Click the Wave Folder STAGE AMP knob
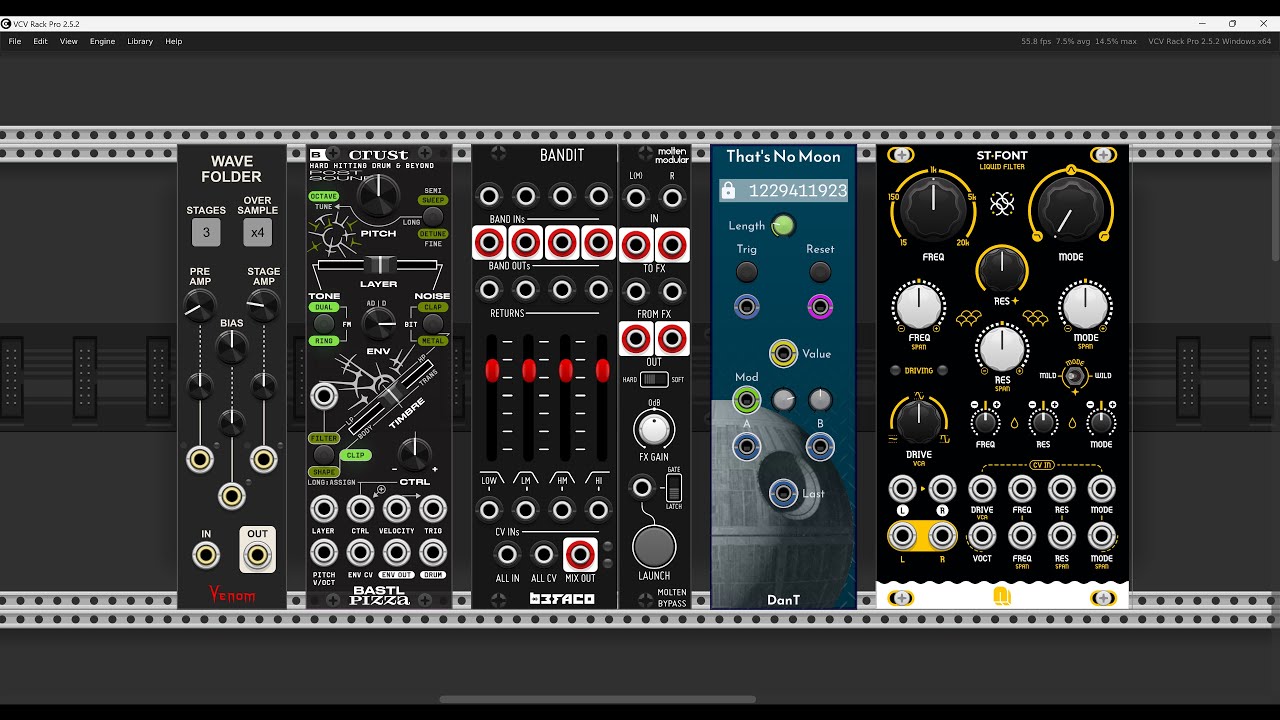The width and height of the screenshot is (1280, 720). pyautogui.click(x=263, y=307)
